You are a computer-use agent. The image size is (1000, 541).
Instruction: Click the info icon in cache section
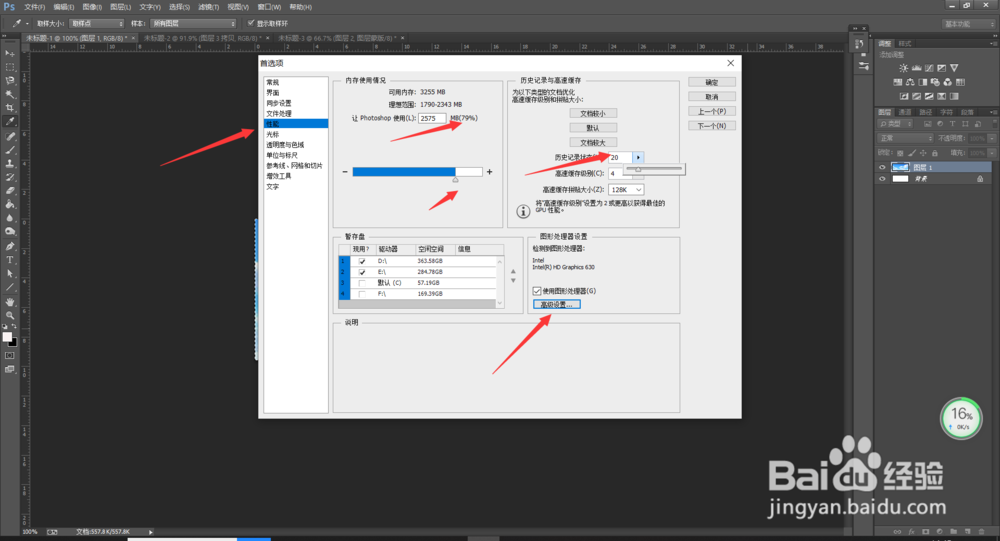click(523, 211)
